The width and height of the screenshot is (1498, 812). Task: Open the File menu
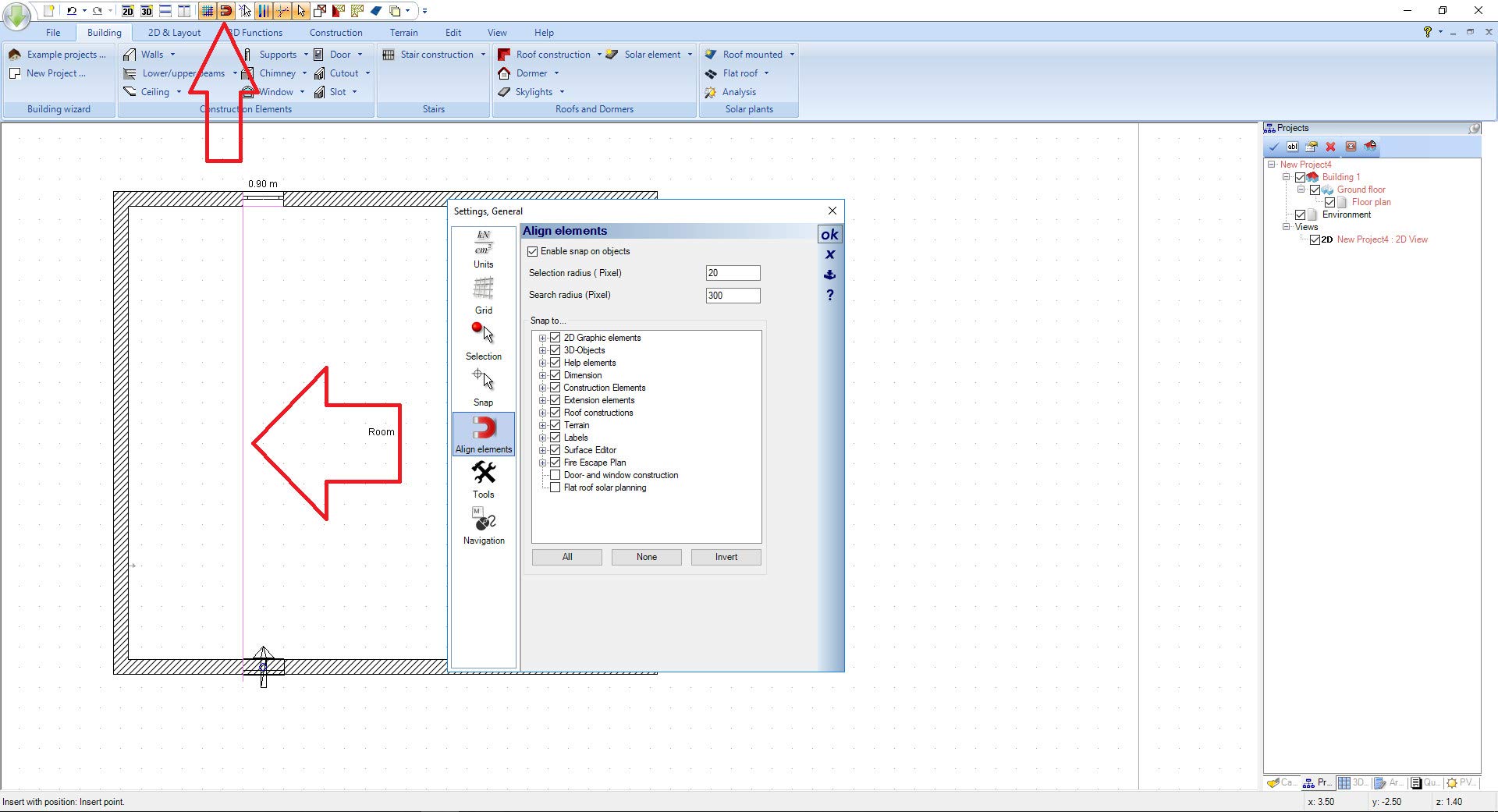point(53,33)
